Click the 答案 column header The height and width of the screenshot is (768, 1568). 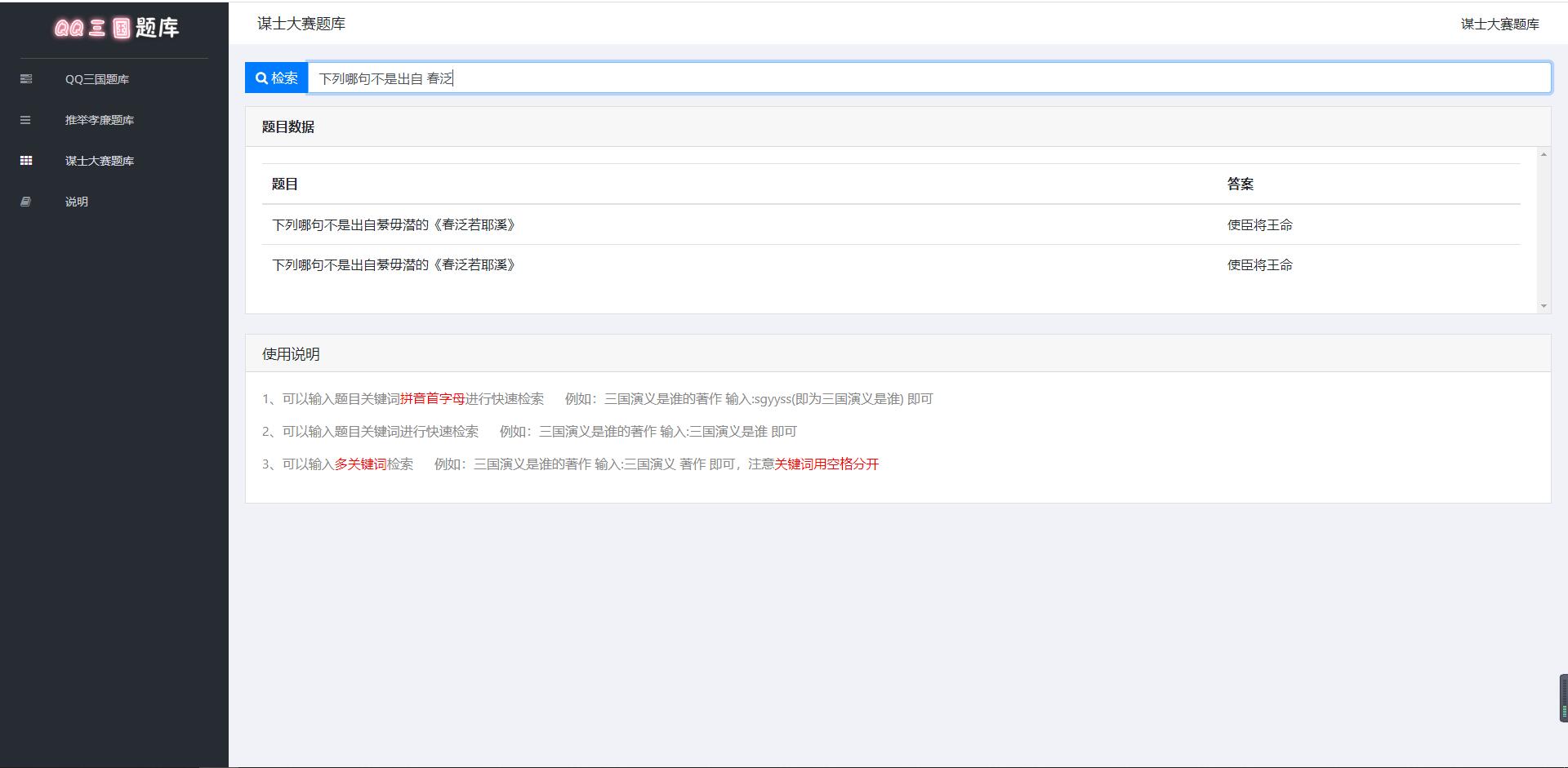(1240, 184)
